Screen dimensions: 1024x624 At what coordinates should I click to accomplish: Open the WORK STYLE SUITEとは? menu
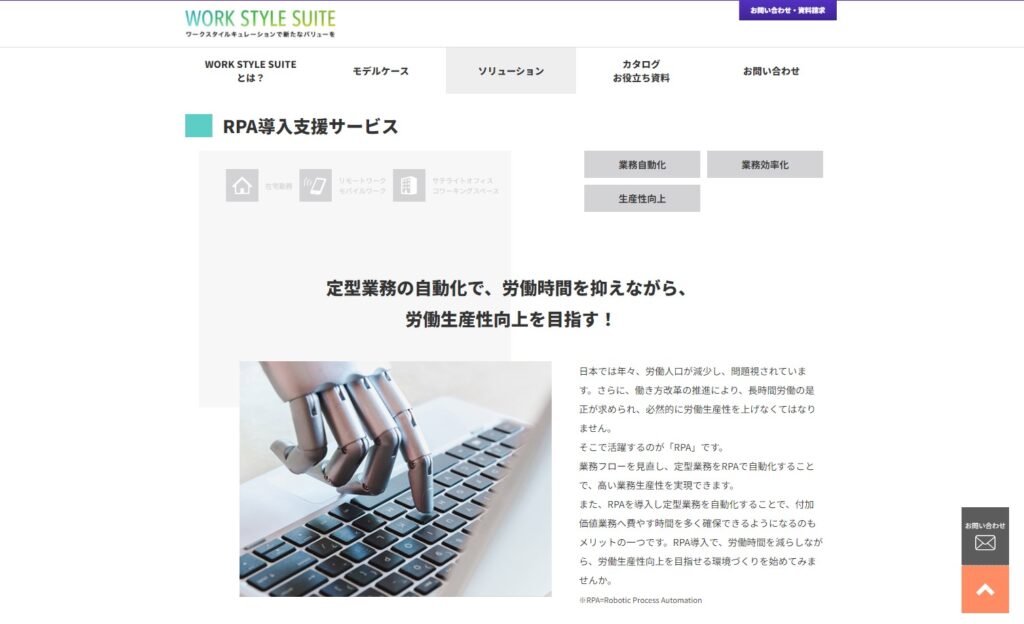click(250, 70)
